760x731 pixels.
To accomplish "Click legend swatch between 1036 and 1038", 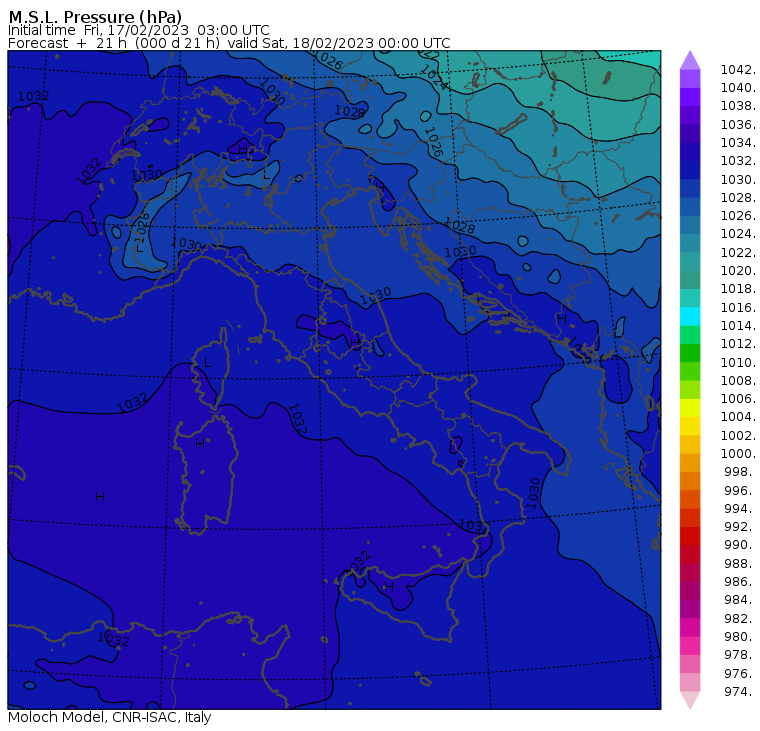I will [690, 115].
